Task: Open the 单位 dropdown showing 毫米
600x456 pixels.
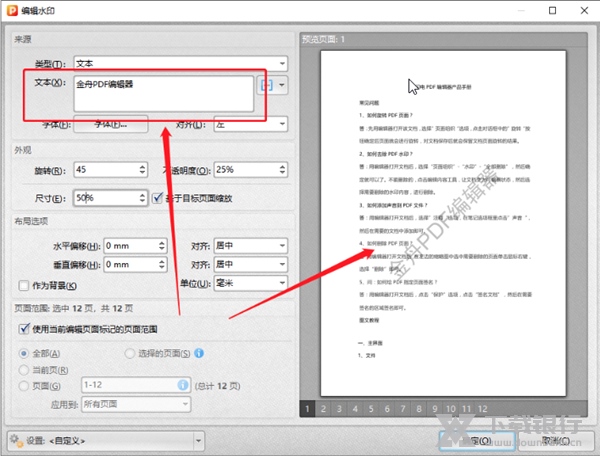Action: pos(251,283)
